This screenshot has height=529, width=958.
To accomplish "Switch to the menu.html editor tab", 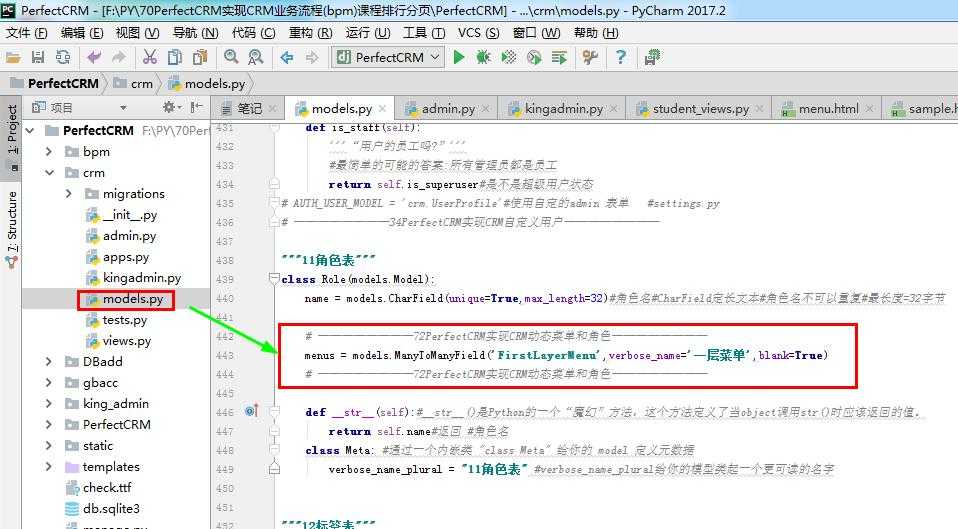I will (828, 109).
